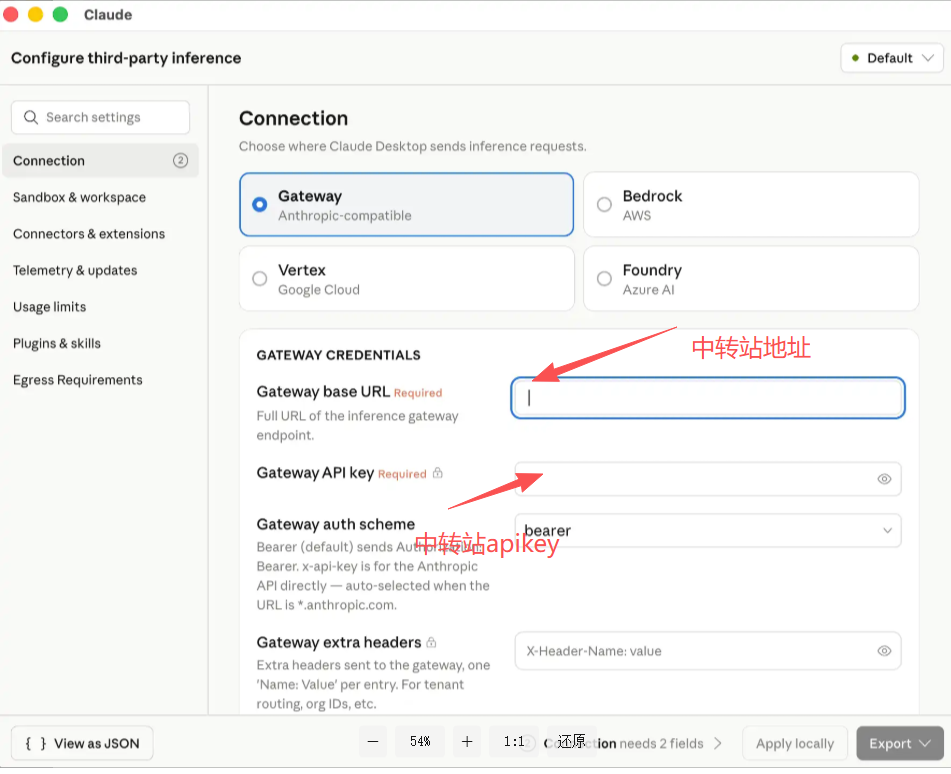Click the curly braces icon in View as JSON

[35, 744]
